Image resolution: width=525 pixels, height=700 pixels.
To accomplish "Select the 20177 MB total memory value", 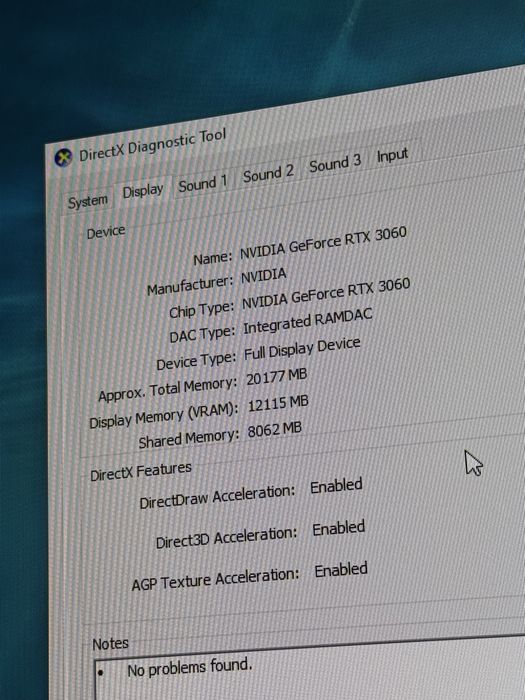I will point(277,377).
